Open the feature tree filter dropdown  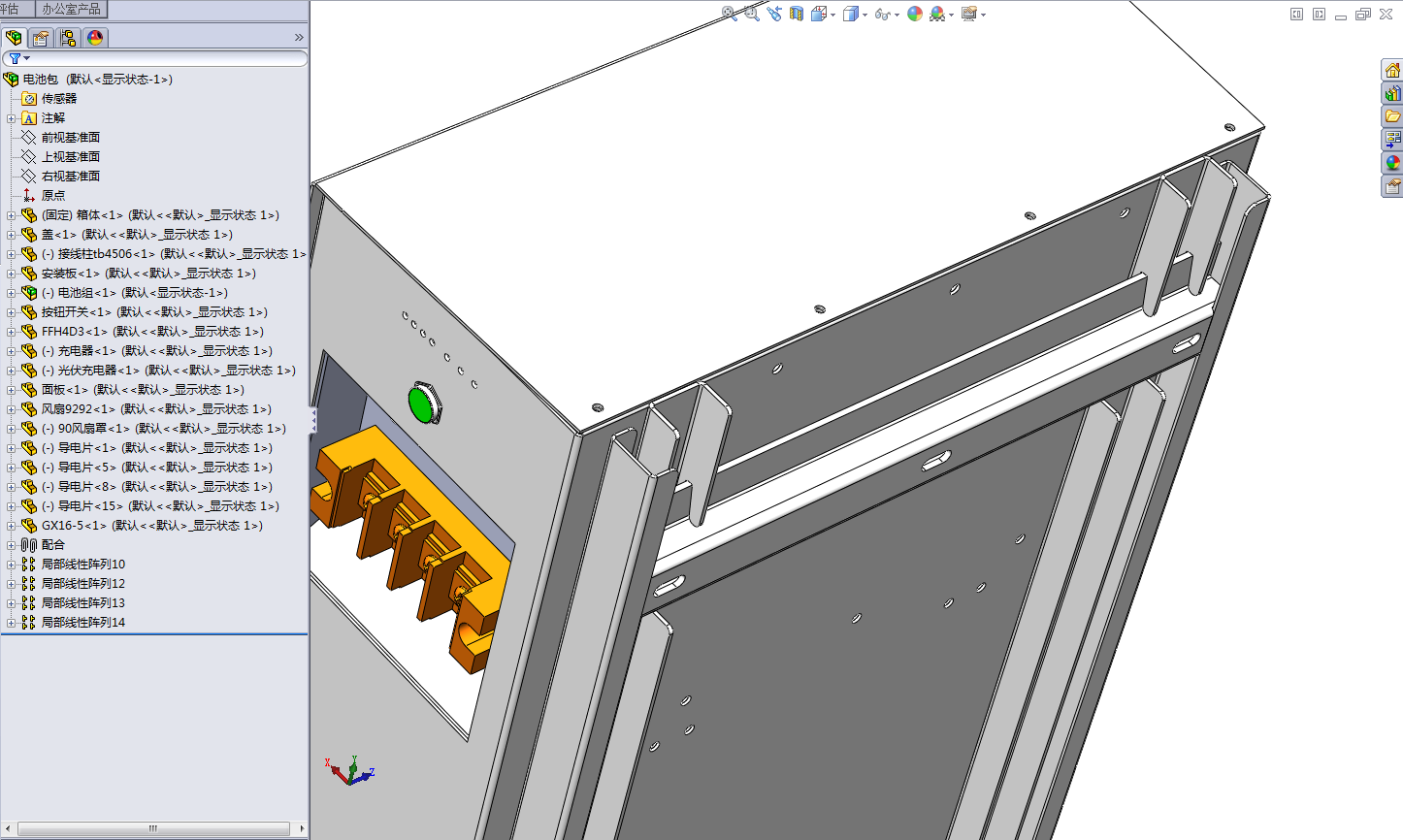[x=18, y=58]
